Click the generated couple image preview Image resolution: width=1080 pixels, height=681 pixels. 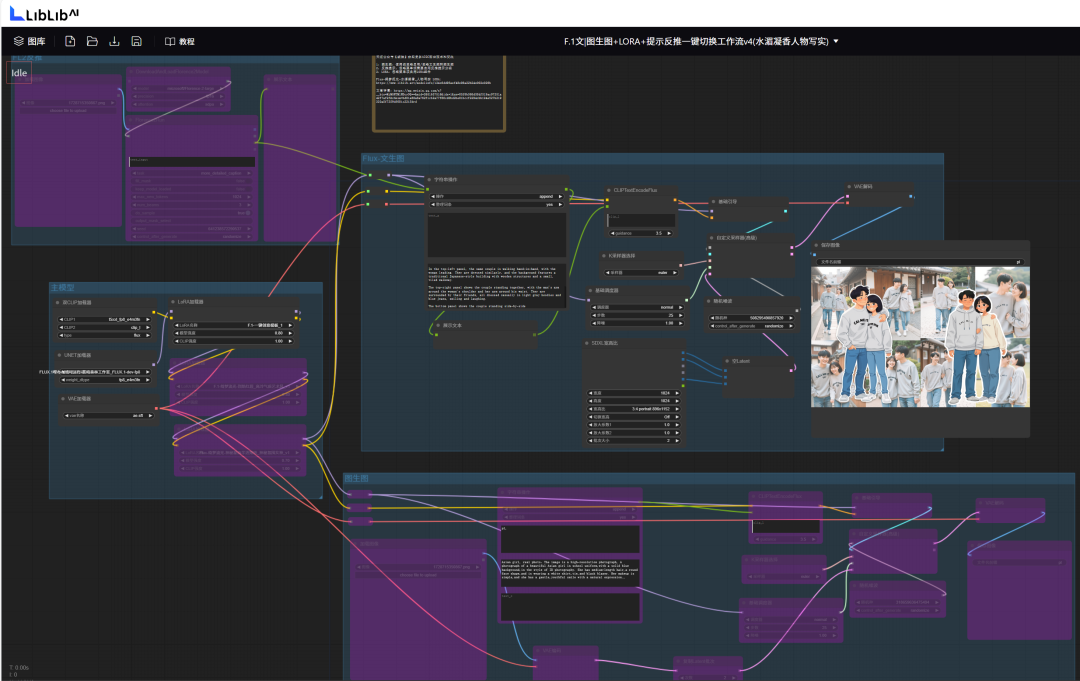click(x=920, y=337)
